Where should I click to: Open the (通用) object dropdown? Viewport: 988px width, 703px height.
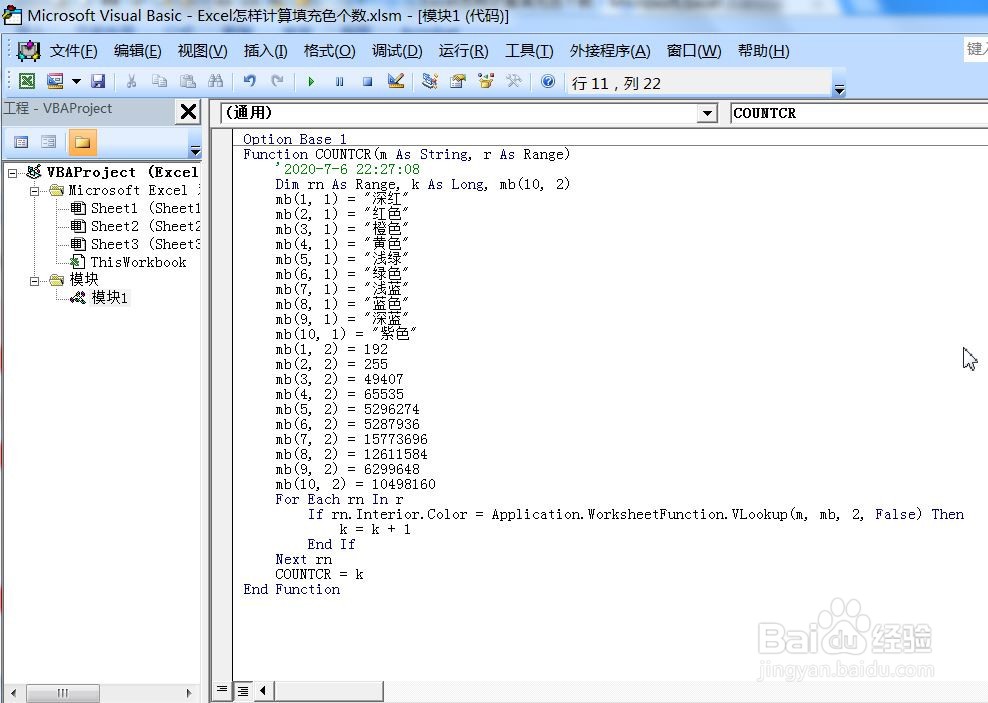click(708, 113)
